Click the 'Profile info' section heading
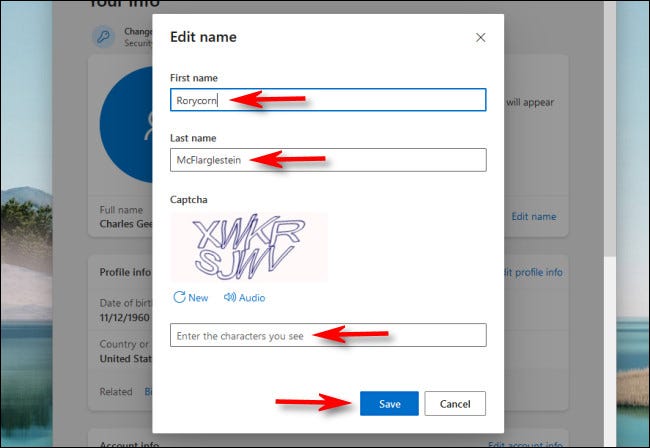650x448 pixels. 125,272
